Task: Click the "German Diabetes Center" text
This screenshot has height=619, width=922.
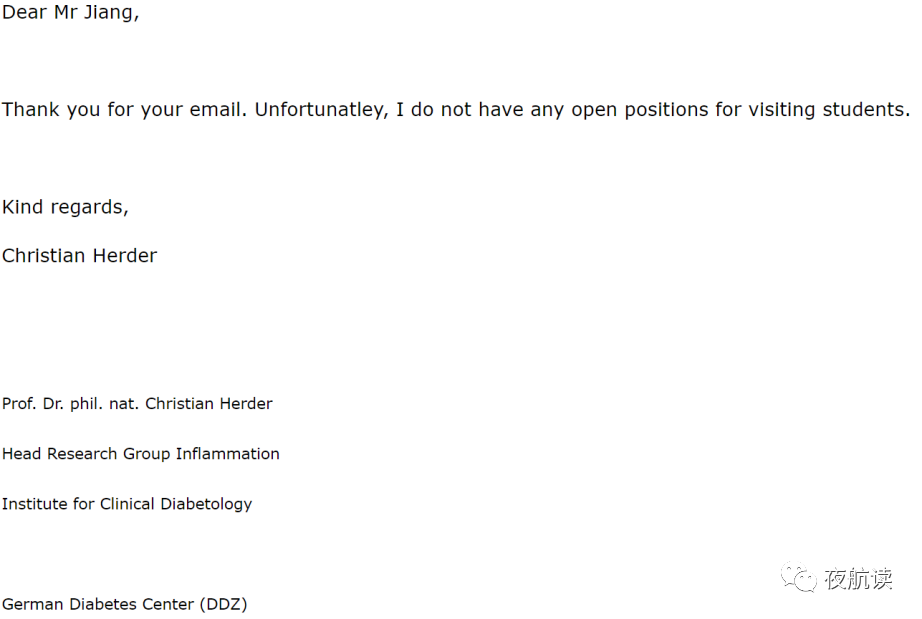Action: (98, 604)
